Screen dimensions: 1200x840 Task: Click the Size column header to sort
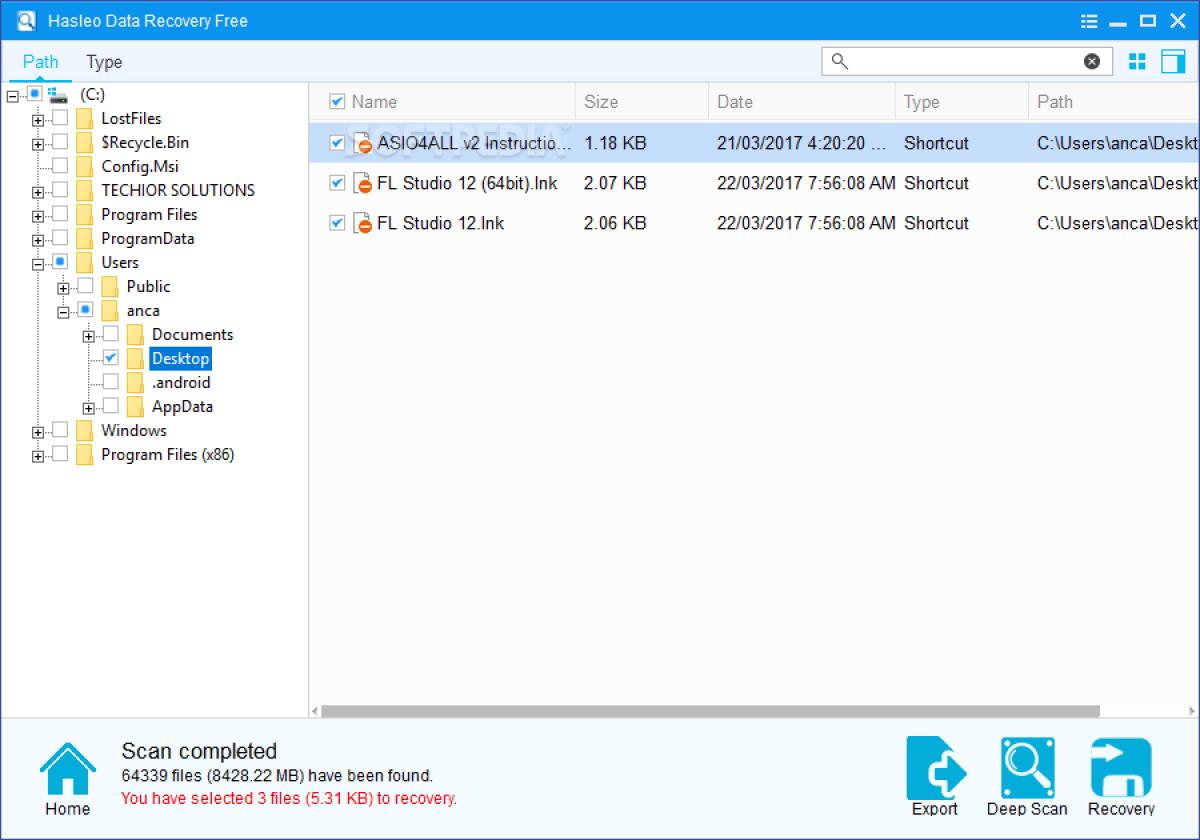point(601,101)
